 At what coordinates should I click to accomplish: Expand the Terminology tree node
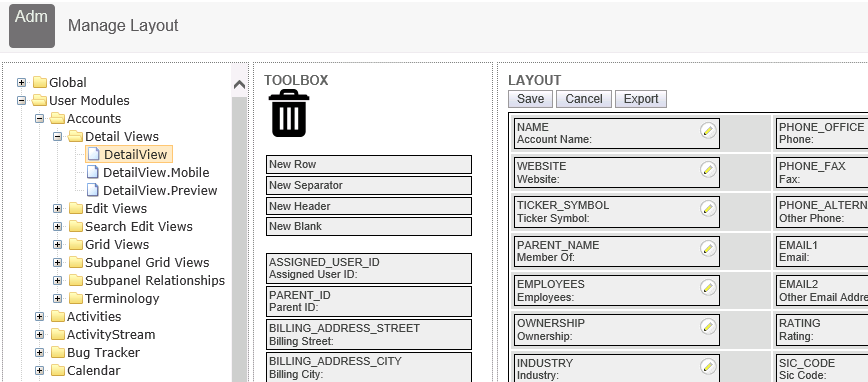click(x=58, y=298)
